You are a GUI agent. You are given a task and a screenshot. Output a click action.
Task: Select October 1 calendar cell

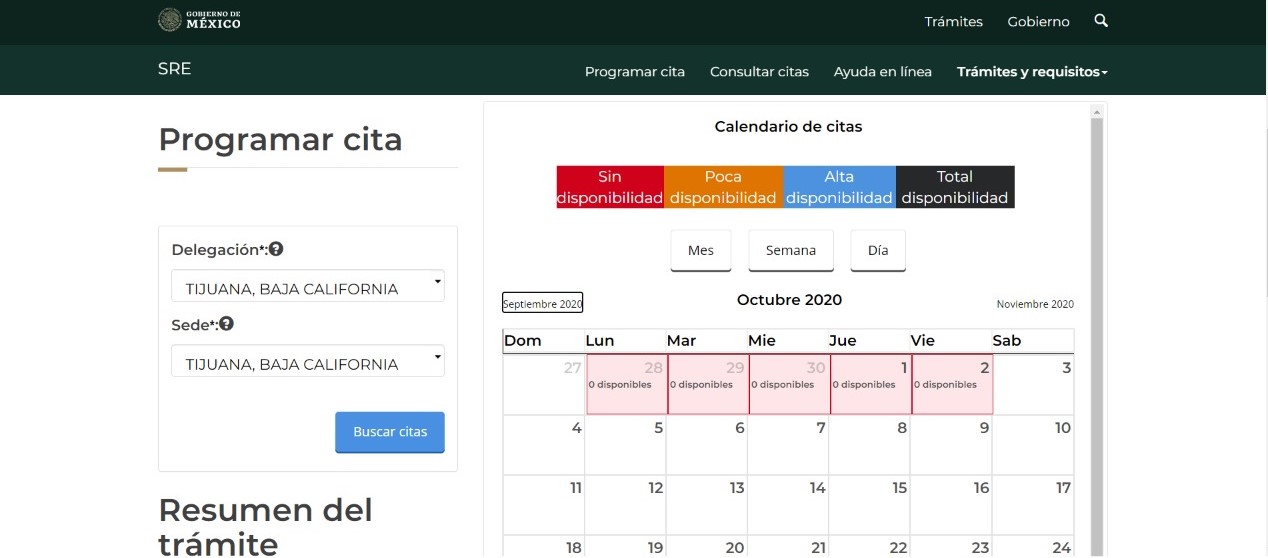click(870, 385)
